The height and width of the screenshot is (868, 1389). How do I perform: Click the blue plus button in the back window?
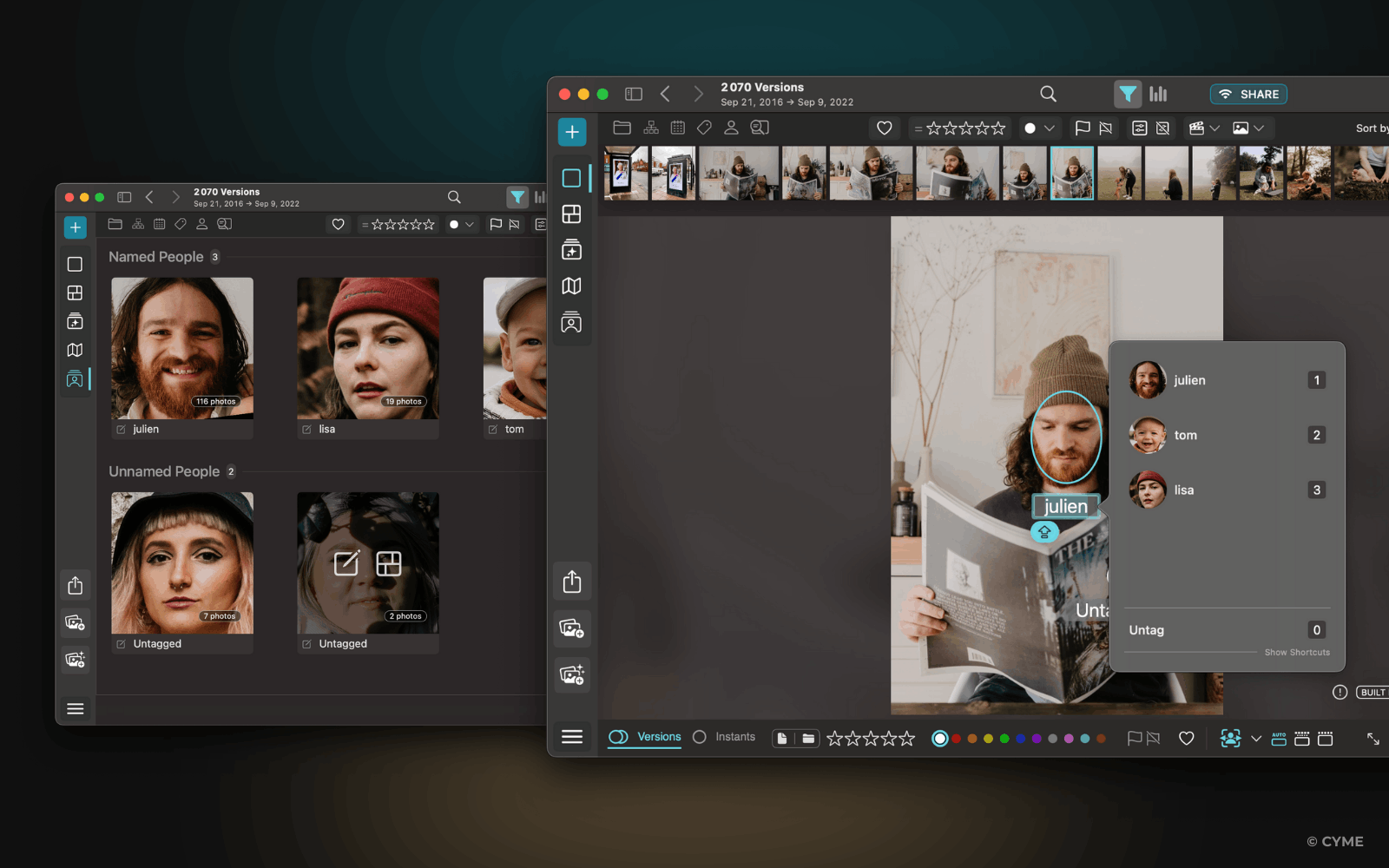click(76, 227)
